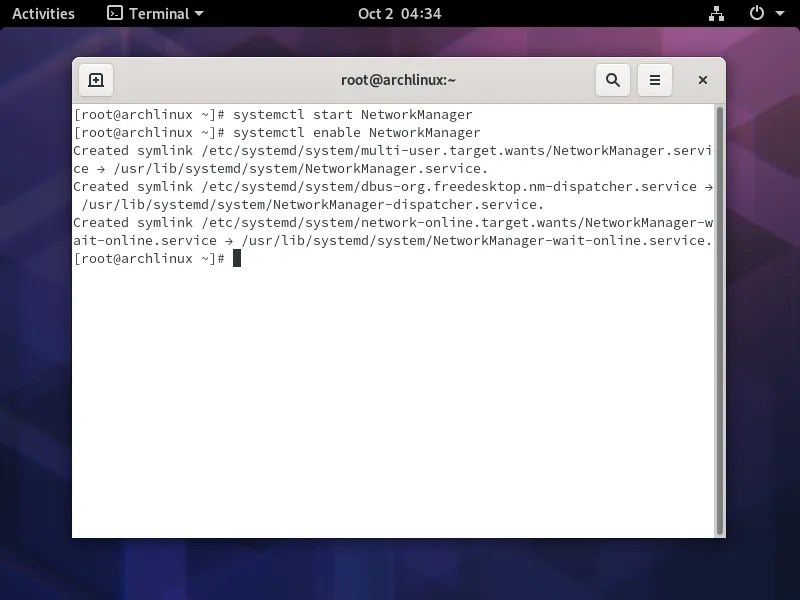Image resolution: width=800 pixels, height=600 pixels.
Task: Click the power icon in top bar
Action: pos(757,13)
